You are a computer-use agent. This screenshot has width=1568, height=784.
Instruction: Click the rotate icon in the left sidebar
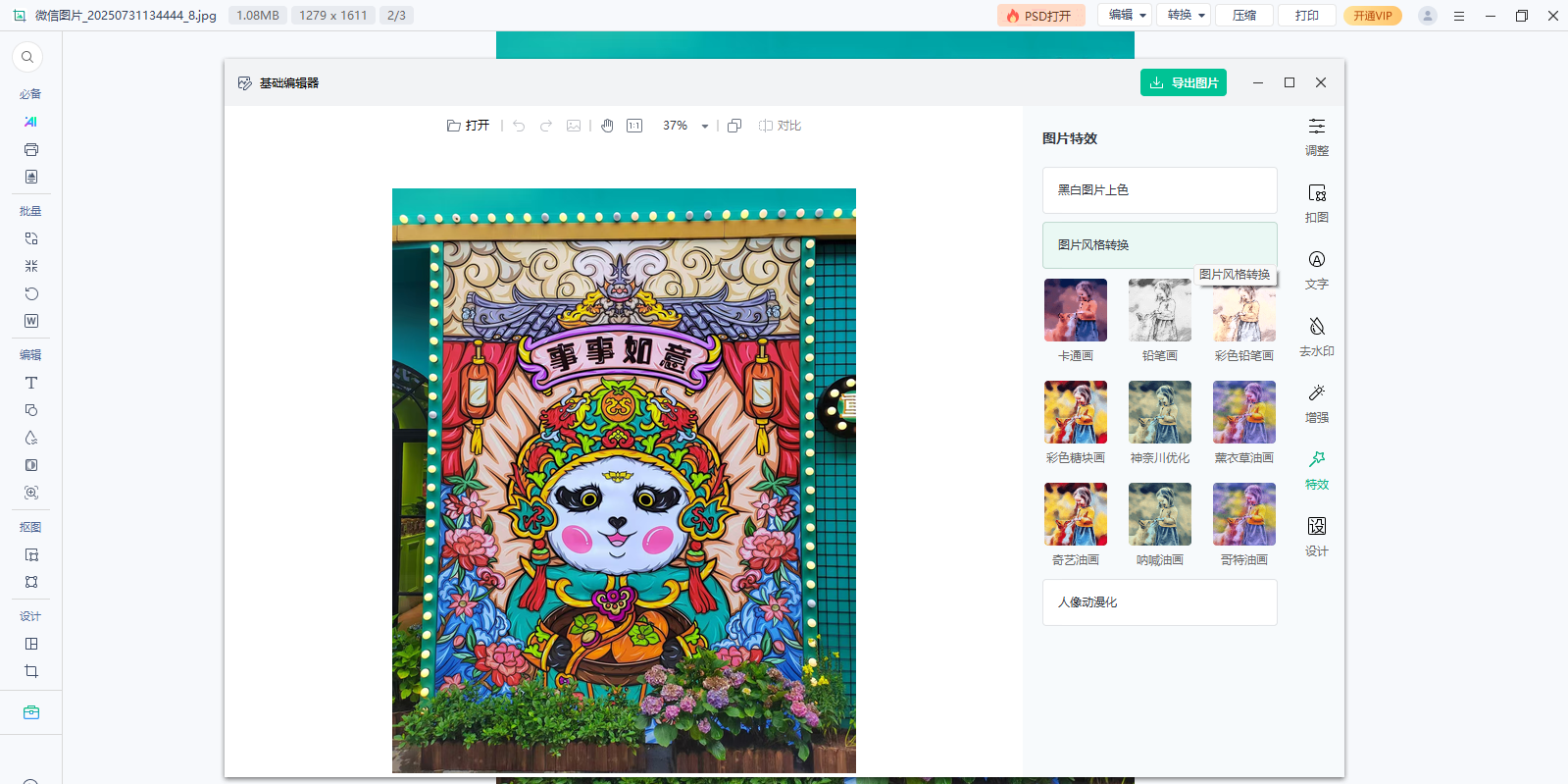pos(31,293)
